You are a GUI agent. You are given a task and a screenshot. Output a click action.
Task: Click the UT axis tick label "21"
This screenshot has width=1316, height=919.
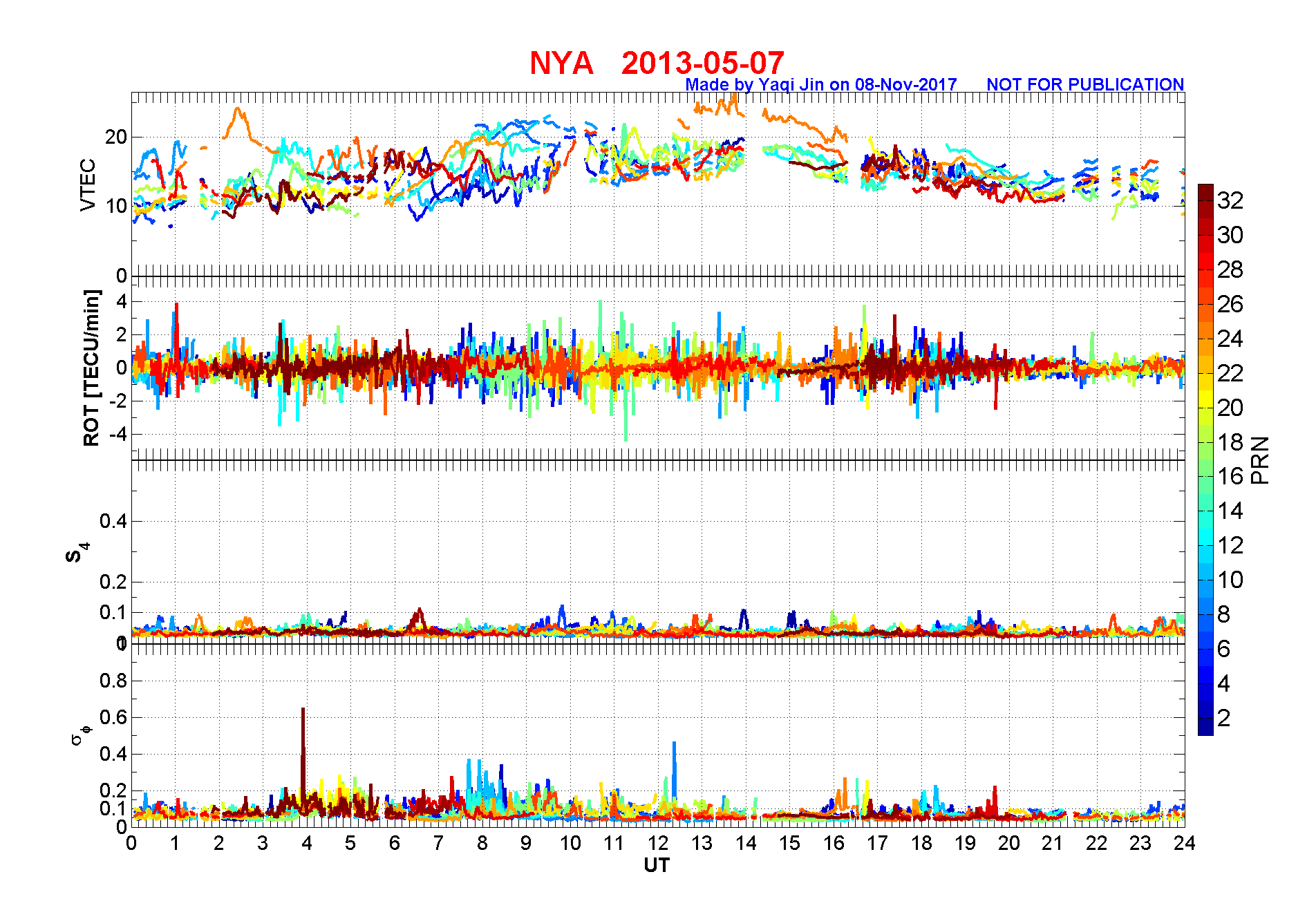pos(1053,843)
